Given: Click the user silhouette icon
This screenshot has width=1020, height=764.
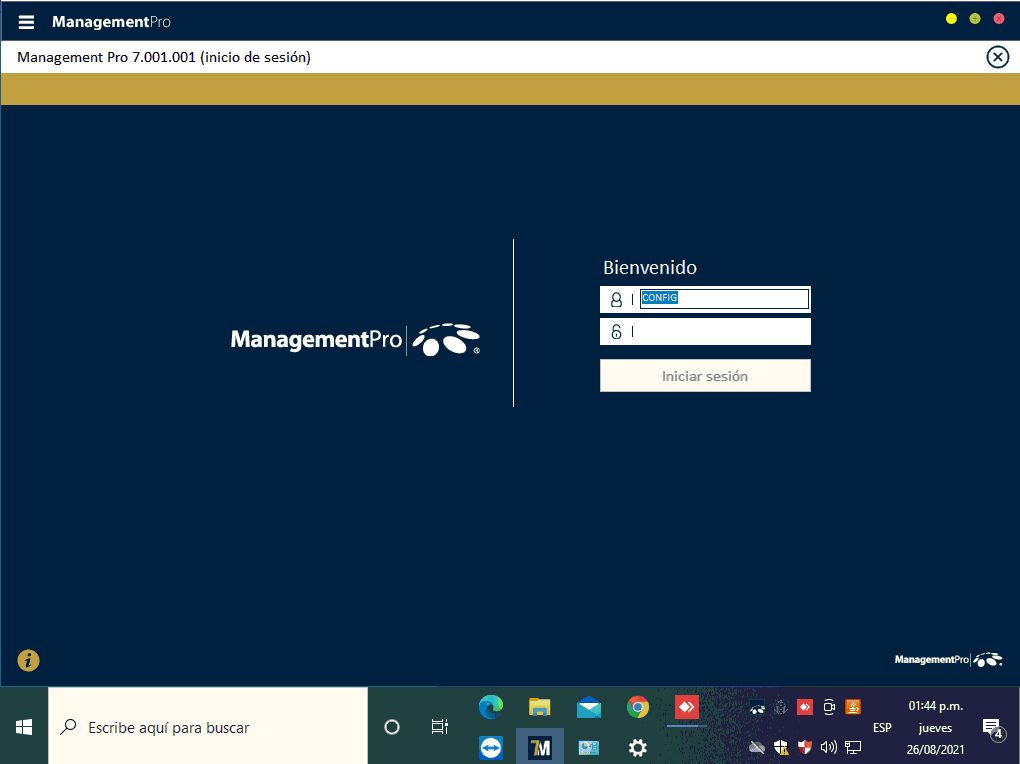Looking at the screenshot, I should [x=616, y=299].
